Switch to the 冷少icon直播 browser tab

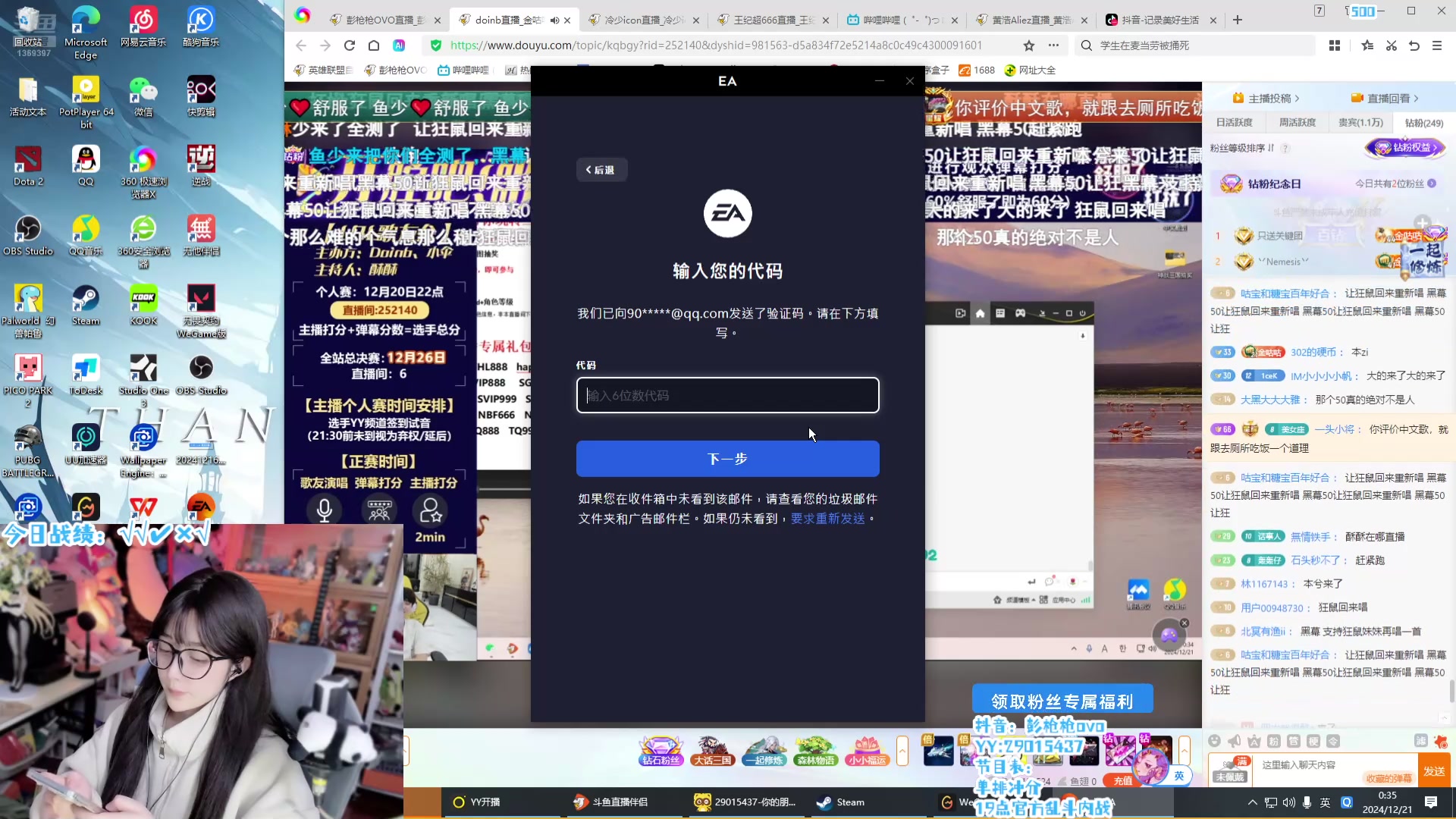point(645,20)
